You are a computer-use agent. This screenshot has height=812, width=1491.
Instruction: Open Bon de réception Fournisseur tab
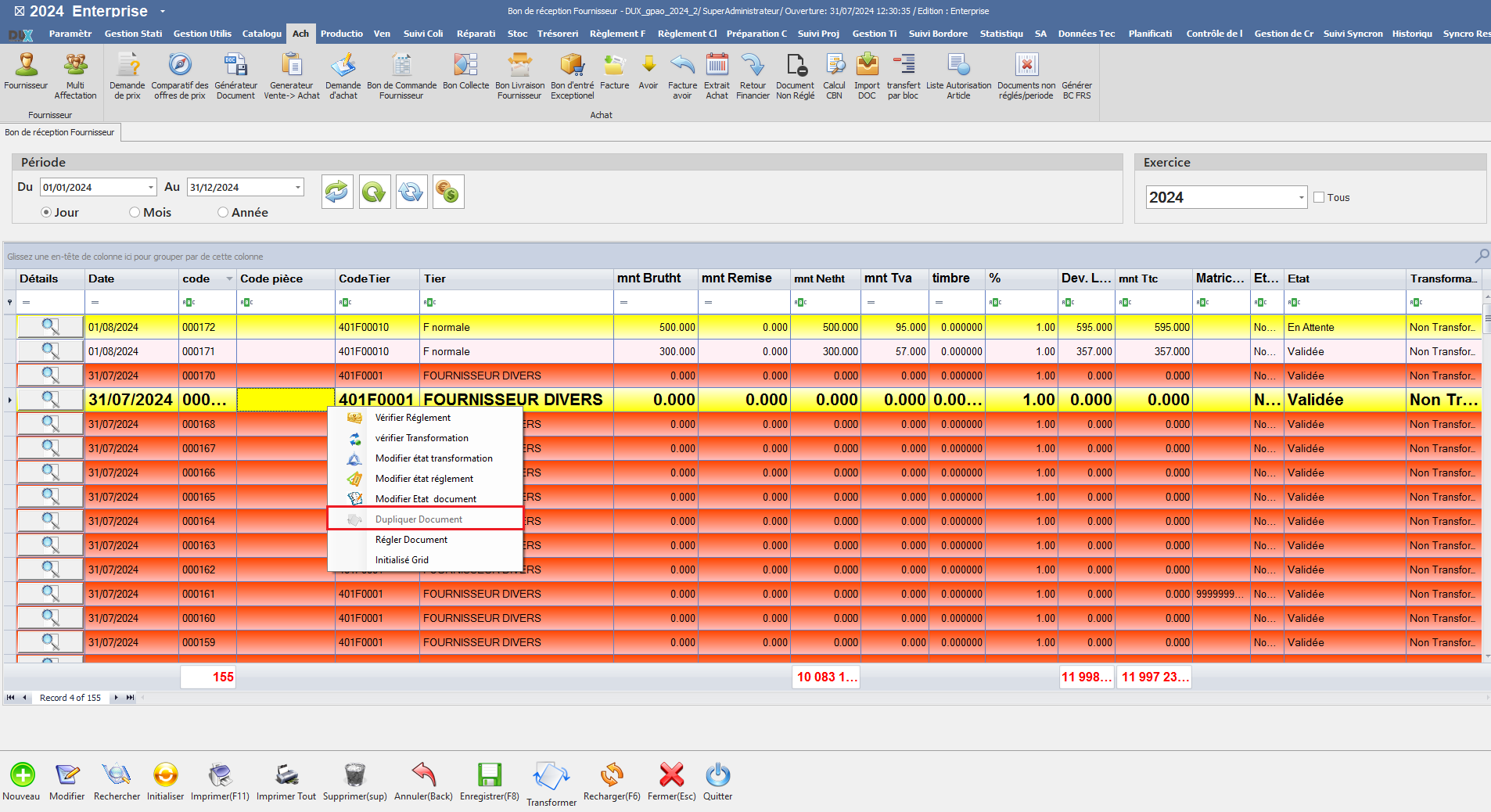point(59,132)
